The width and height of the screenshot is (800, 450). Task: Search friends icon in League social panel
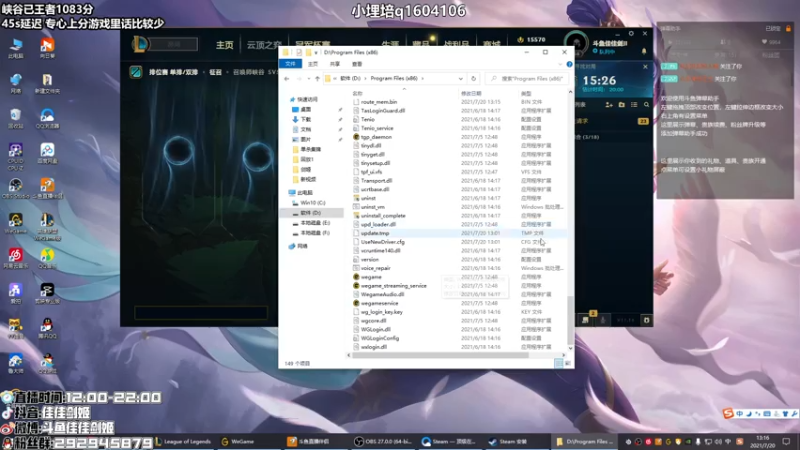tap(646, 105)
